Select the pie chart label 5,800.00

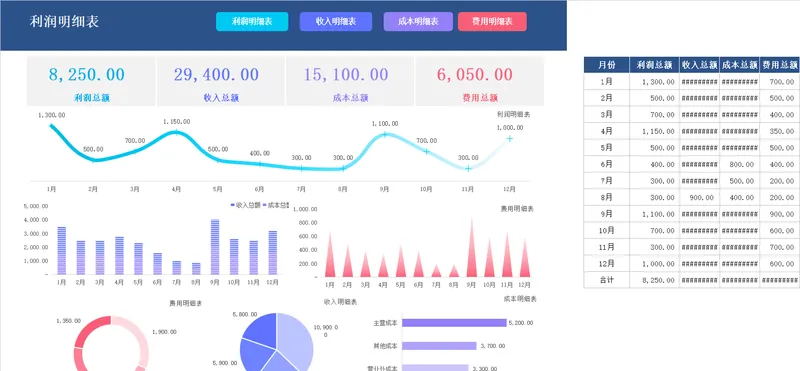(x=244, y=315)
